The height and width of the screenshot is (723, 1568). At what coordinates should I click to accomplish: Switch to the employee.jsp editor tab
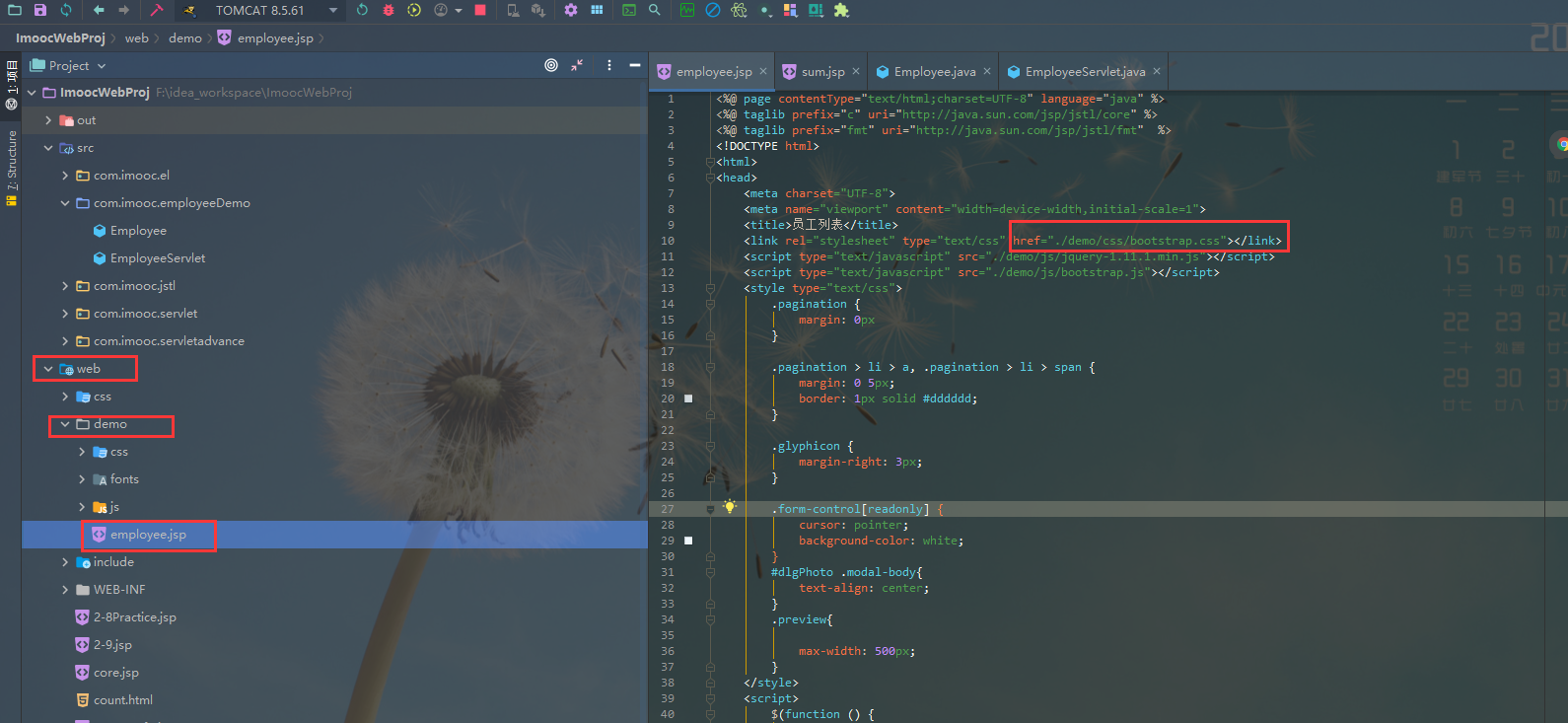click(x=714, y=71)
